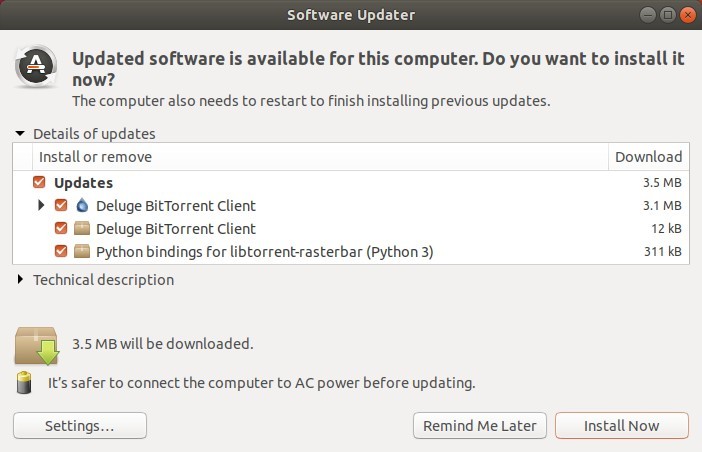Choose Remind Me Later
This screenshot has height=452, width=702.
click(x=479, y=426)
